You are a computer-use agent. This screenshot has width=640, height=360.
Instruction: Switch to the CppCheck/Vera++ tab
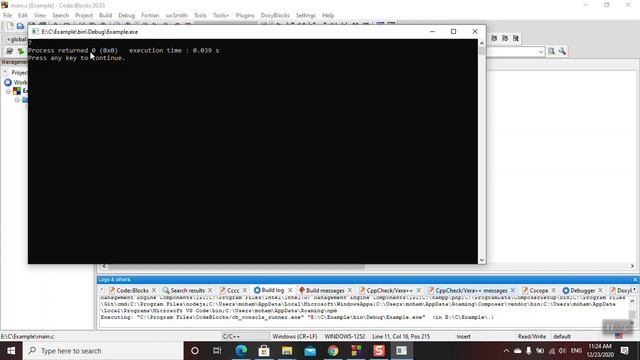[x=389, y=291]
